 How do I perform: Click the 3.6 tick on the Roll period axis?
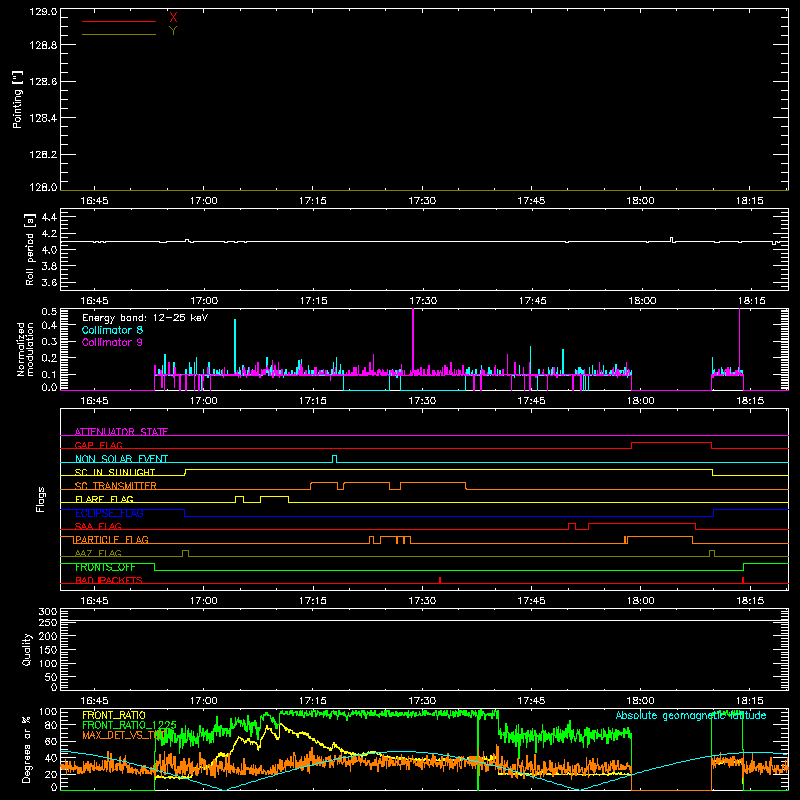coord(49,283)
